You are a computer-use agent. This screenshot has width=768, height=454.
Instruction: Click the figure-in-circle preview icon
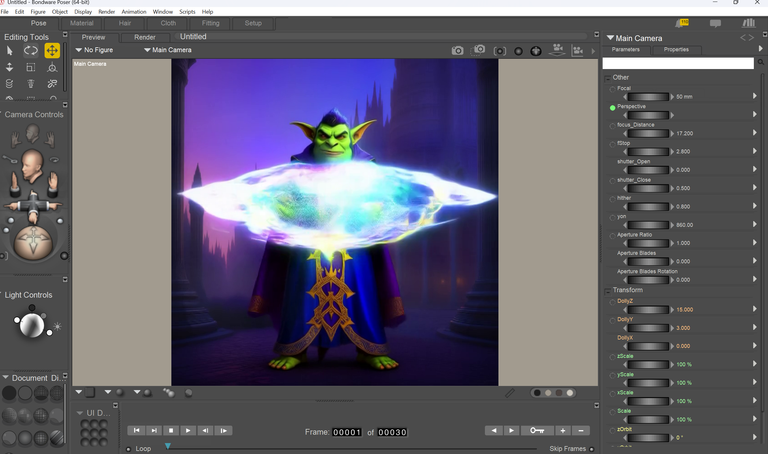point(536,51)
